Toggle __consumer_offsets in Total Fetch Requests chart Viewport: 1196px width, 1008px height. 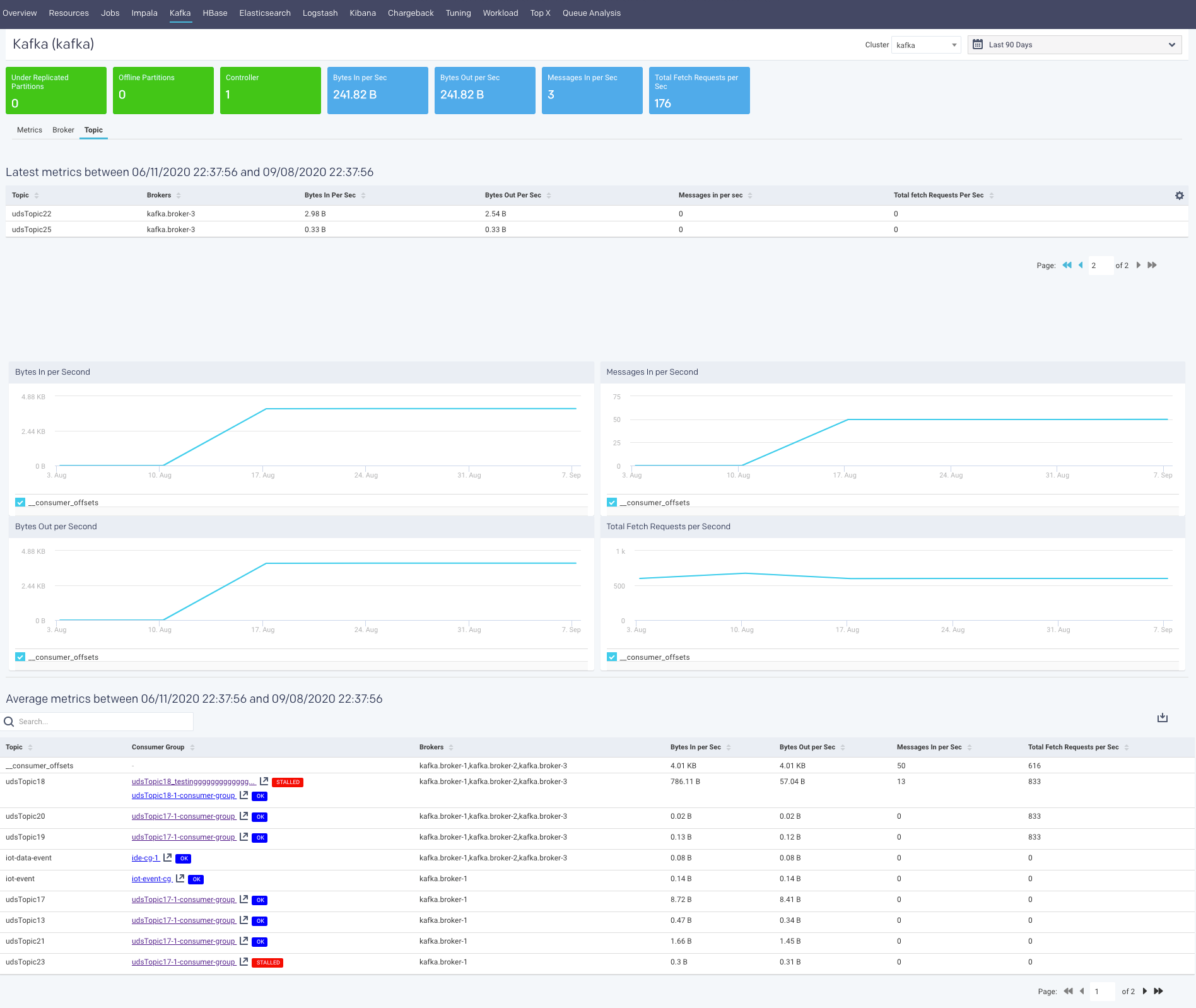[612, 657]
